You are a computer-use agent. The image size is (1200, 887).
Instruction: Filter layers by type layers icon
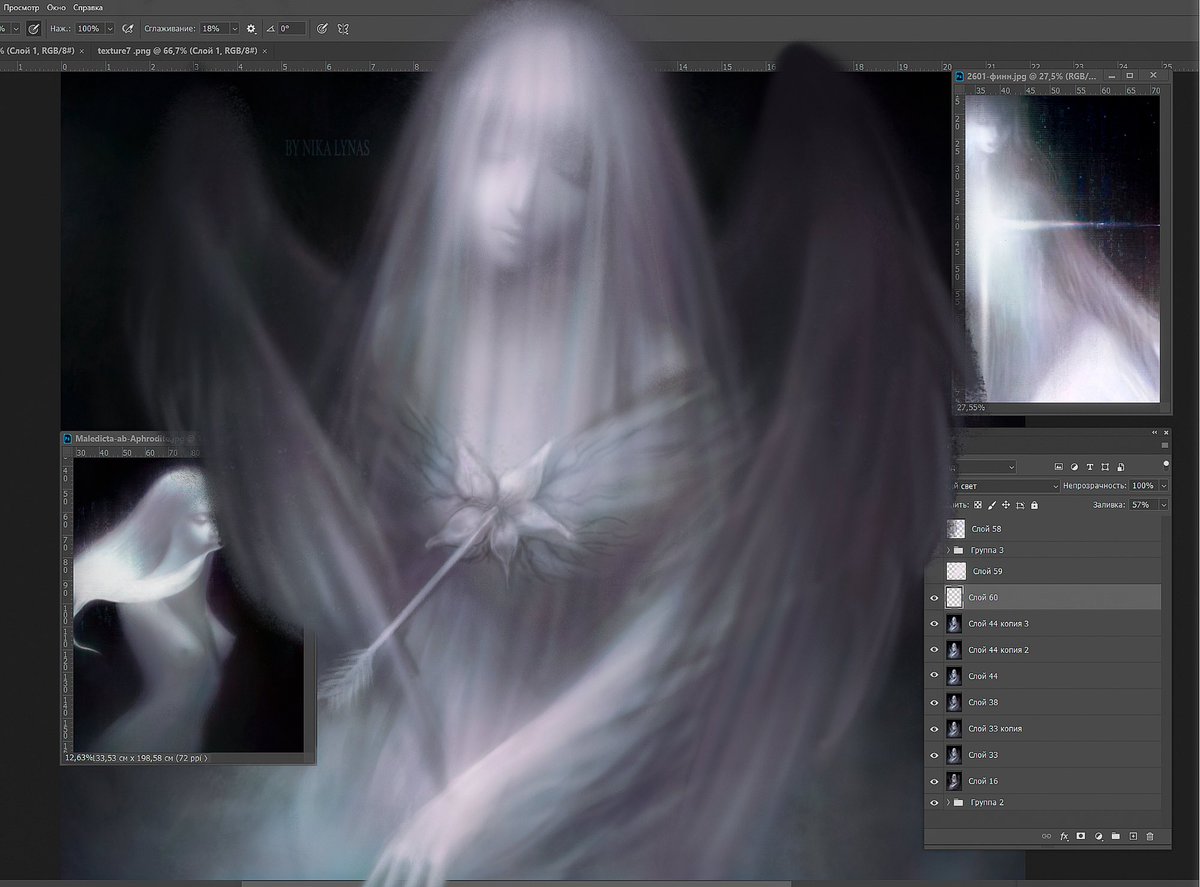(x=1090, y=467)
